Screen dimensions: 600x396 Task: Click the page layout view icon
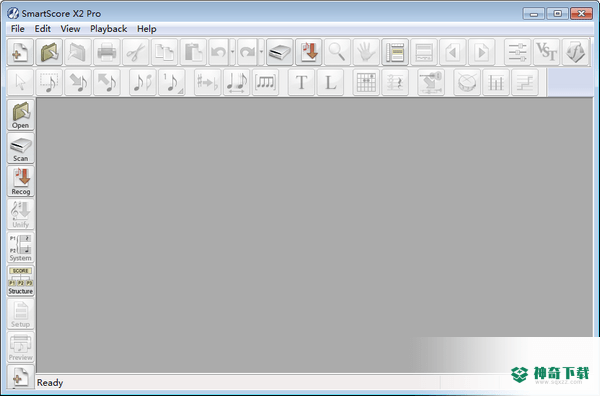tap(395, 52)
